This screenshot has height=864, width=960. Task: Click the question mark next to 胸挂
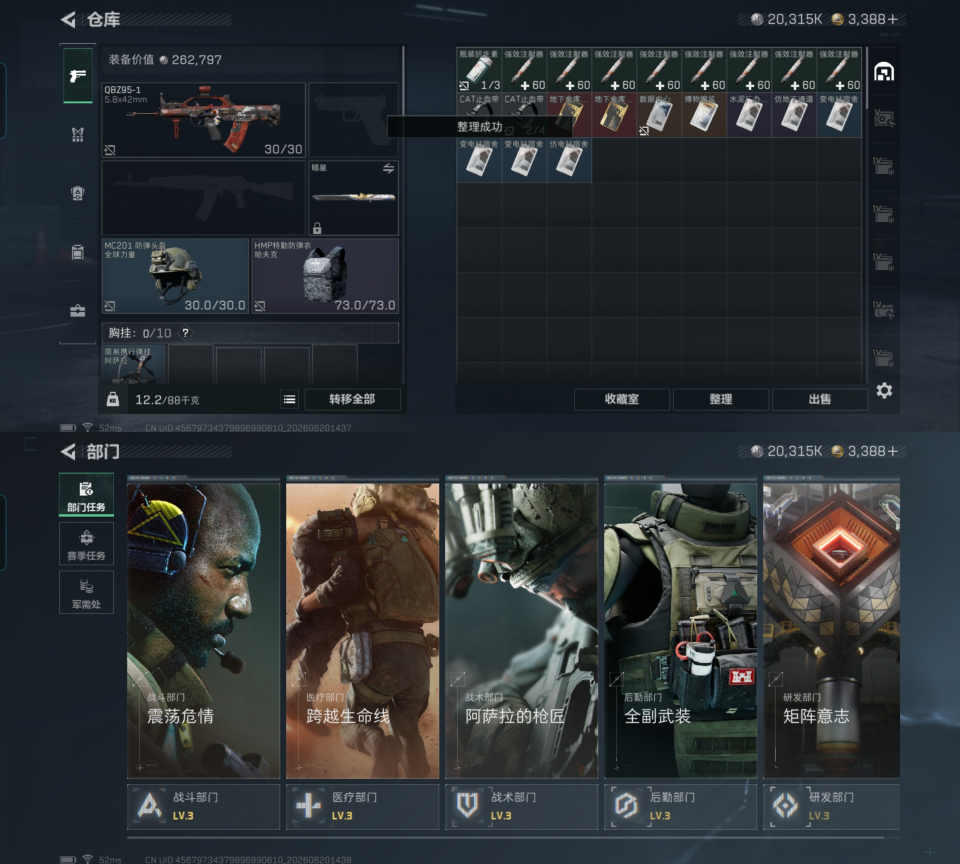tap(186, 332)
